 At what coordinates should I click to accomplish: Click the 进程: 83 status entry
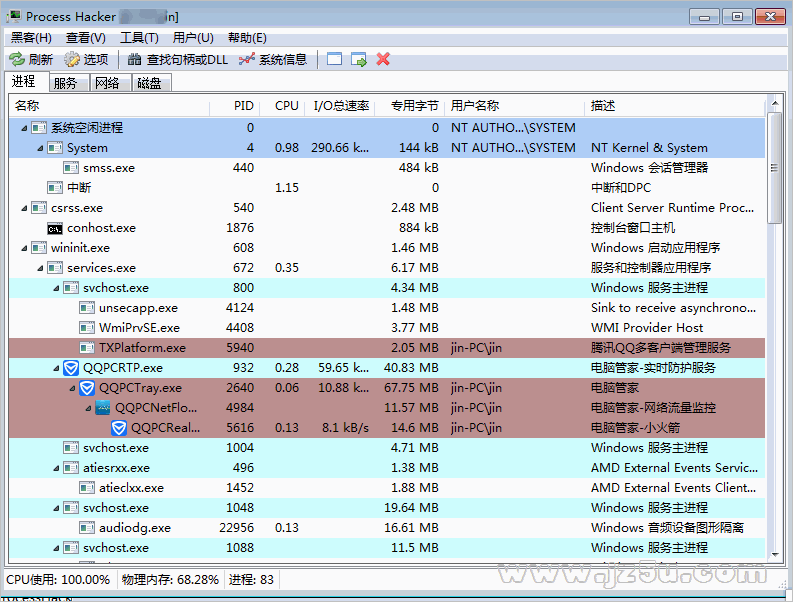[x=251, y=580]
